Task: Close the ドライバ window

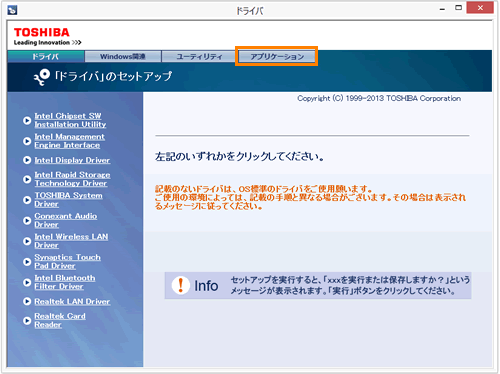Action: click(x=480, y=8)
